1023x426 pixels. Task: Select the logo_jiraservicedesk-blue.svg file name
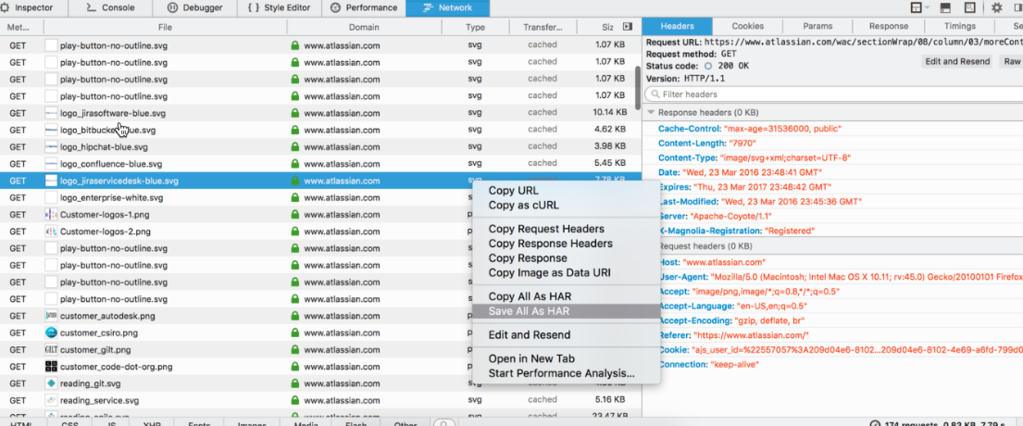tap(119, 181)
